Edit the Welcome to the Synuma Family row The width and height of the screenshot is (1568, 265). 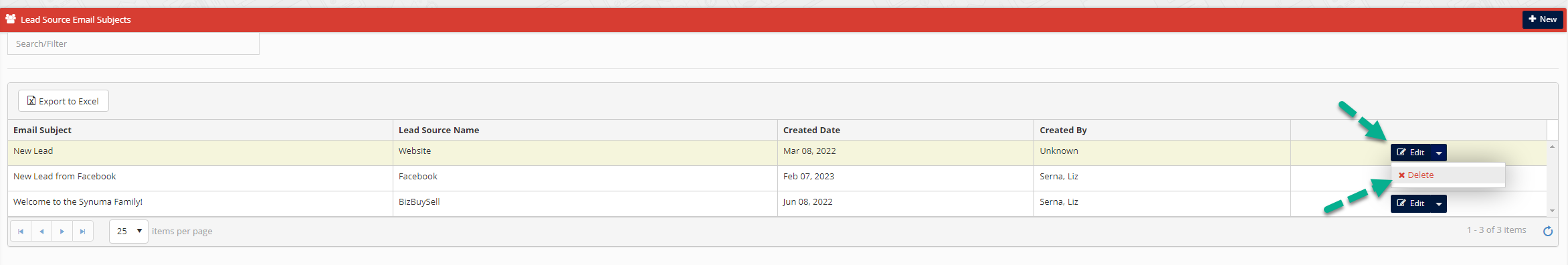pyautogui.click(x=1410, y=203)
